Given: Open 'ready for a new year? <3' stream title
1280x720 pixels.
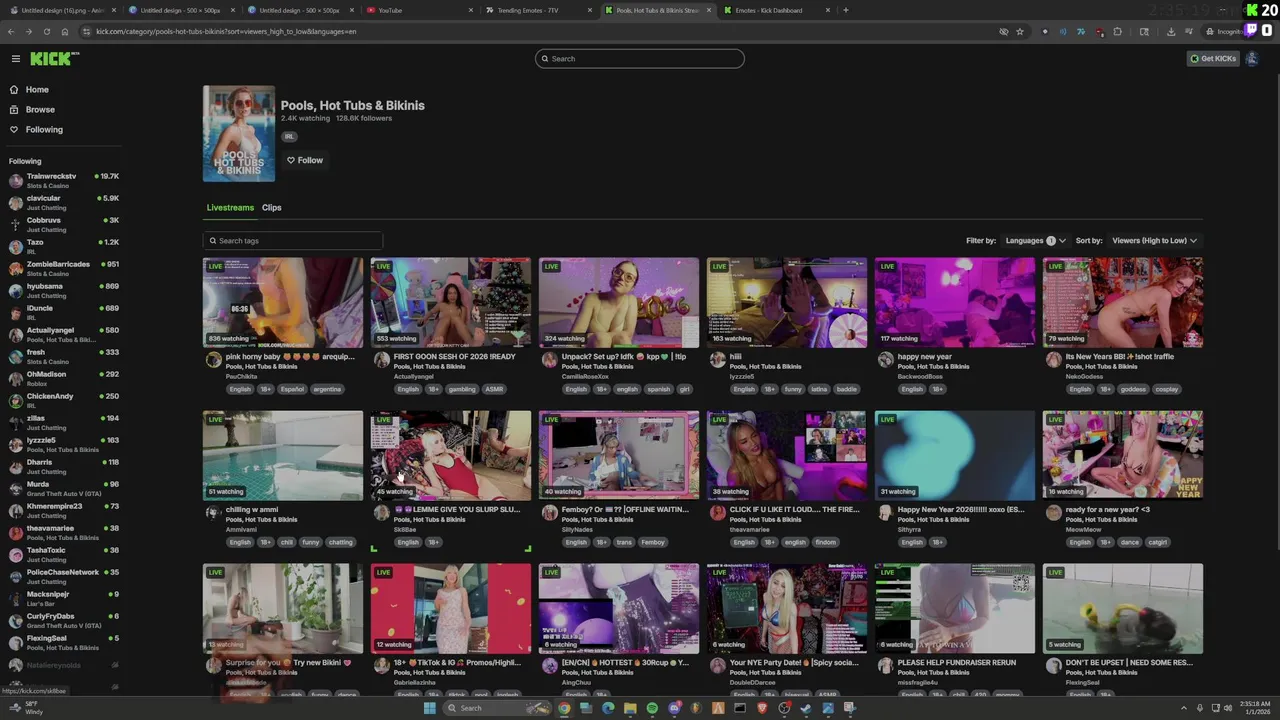Looking at the screenshot, I should tap(1108, 510).
